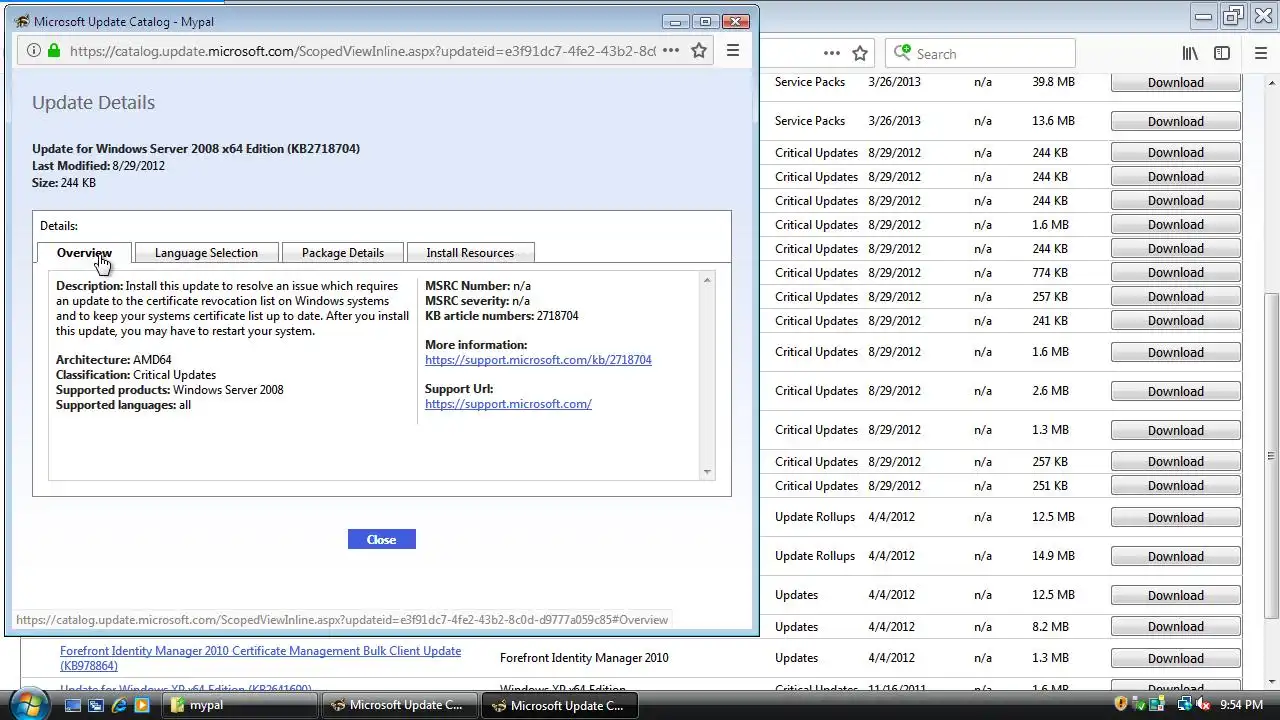Download the 8.2 MB Update
Screen dimensions: 1280x720
1175,626
